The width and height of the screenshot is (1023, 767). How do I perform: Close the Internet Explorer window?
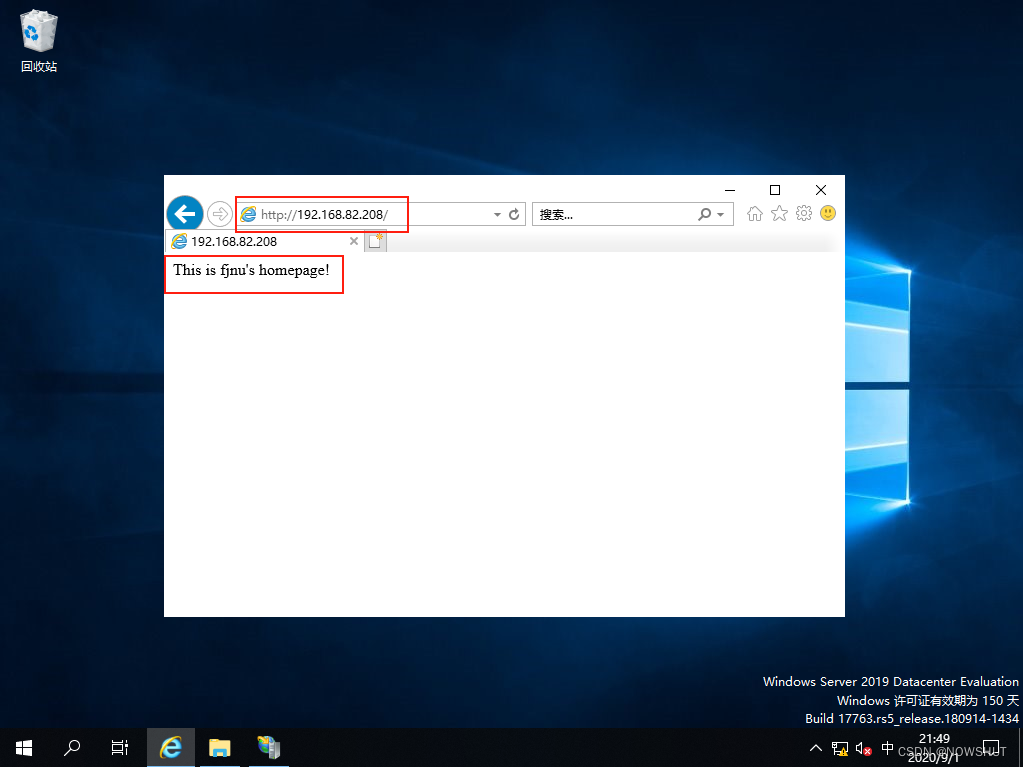(x=821, y=190)
